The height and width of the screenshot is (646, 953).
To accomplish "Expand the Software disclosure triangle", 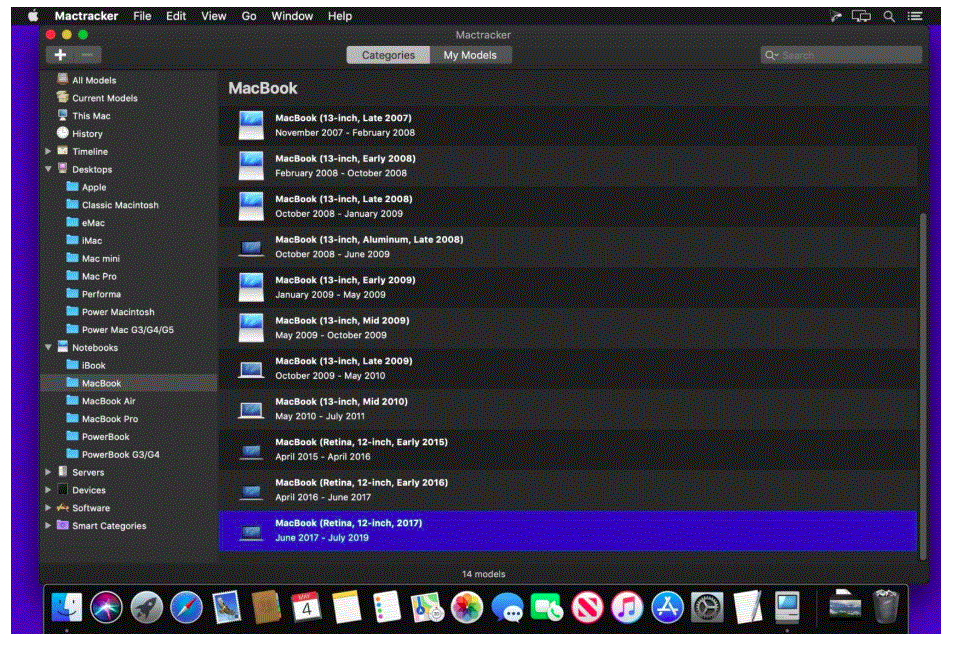I will coord(48,507).
